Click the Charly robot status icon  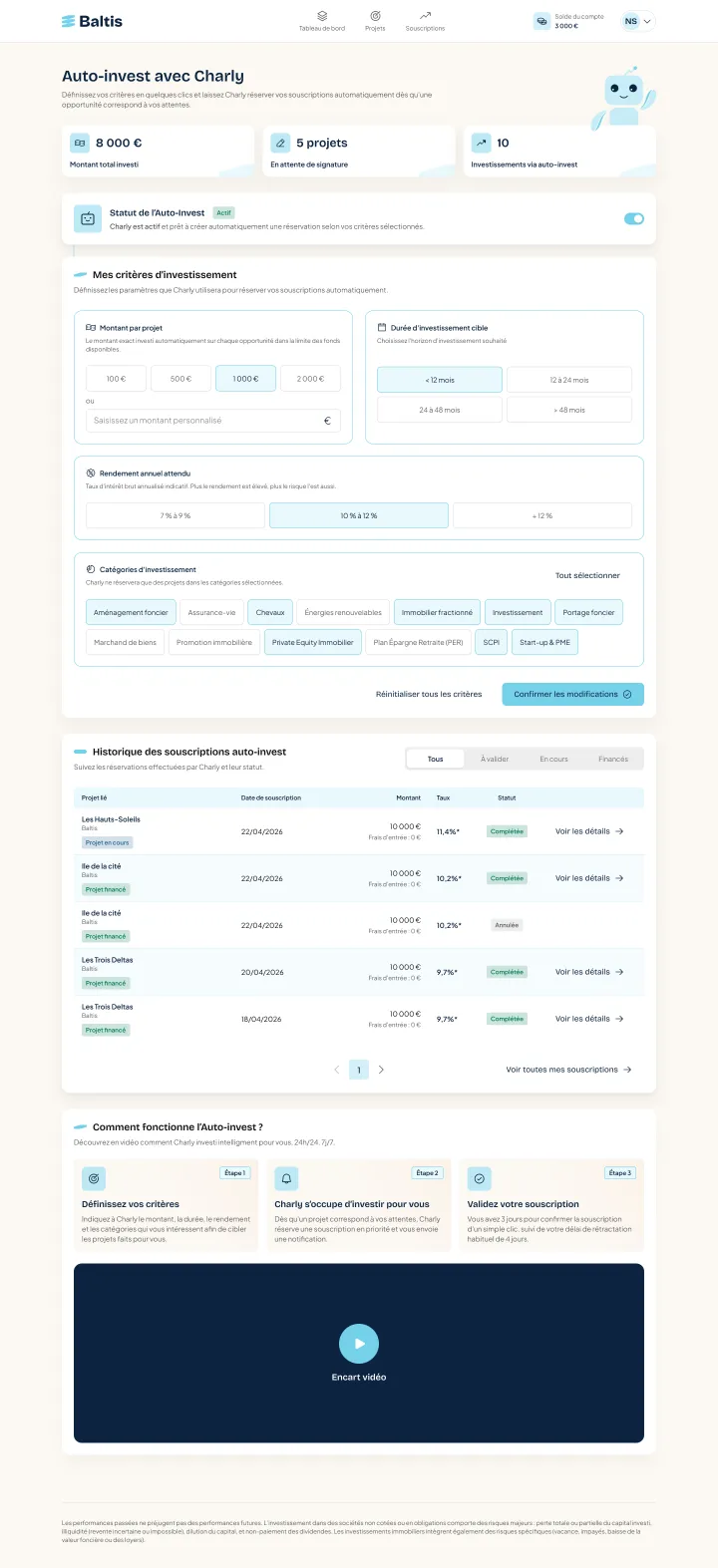click(88, 218)
